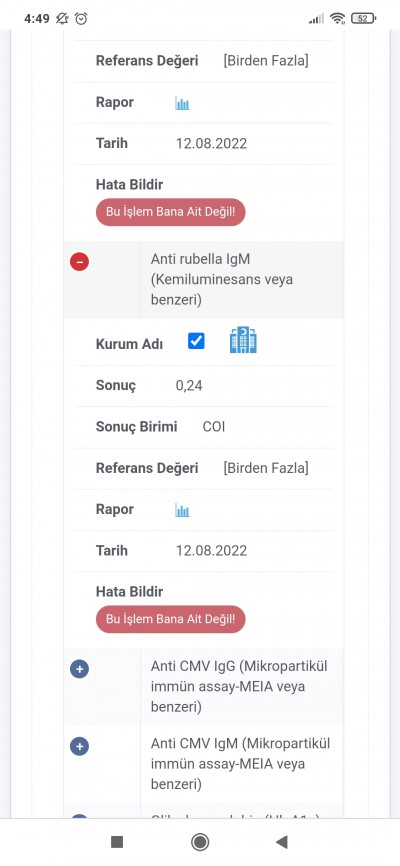Select the Anti rubella IgM test title
The height and width of the screenshot is (866, 400).
[x=222, y=279]
